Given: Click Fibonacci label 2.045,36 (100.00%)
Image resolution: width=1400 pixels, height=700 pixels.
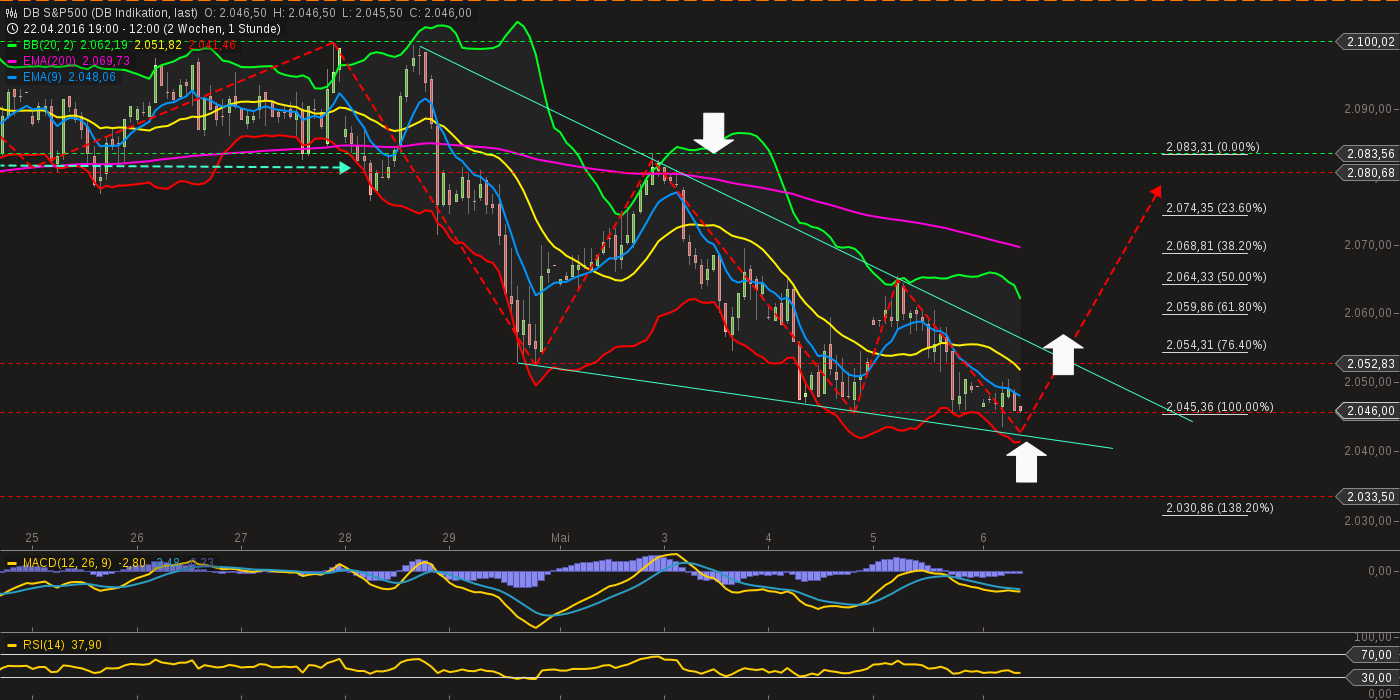Looking at the screenshot, I should (x=1219, y=407).
